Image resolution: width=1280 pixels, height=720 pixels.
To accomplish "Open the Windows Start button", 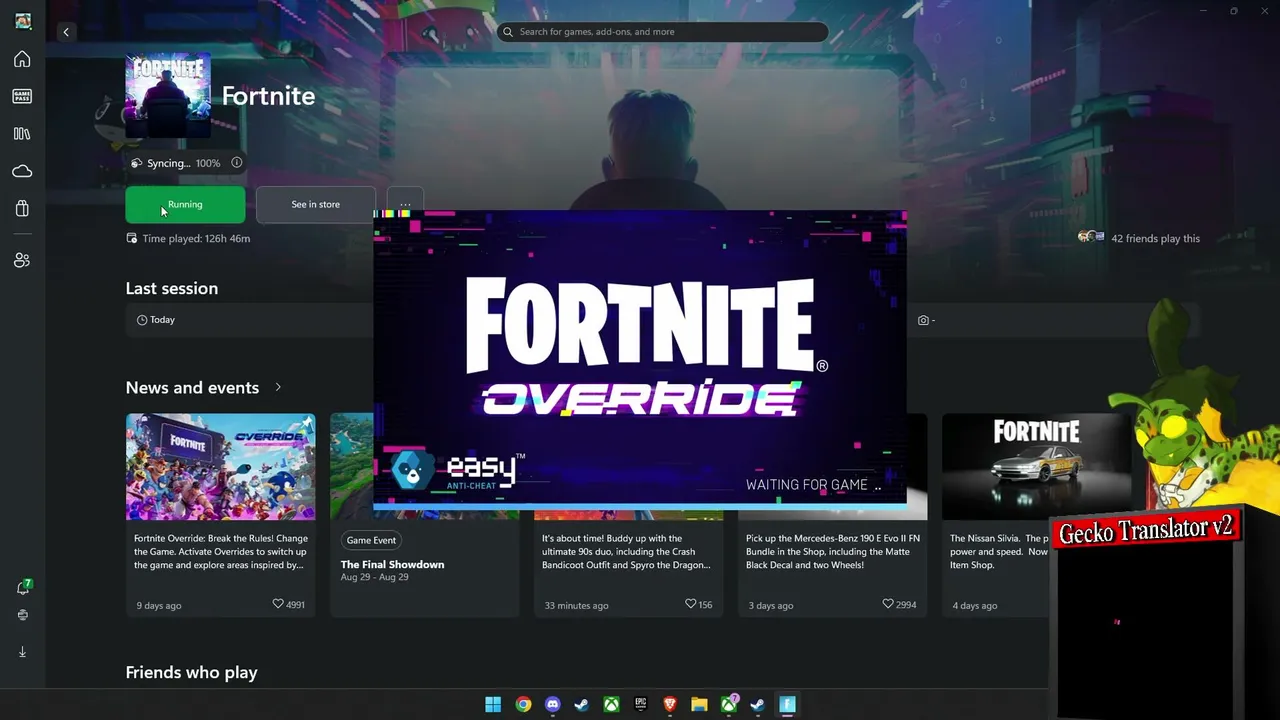I will (x=493, y=704).
